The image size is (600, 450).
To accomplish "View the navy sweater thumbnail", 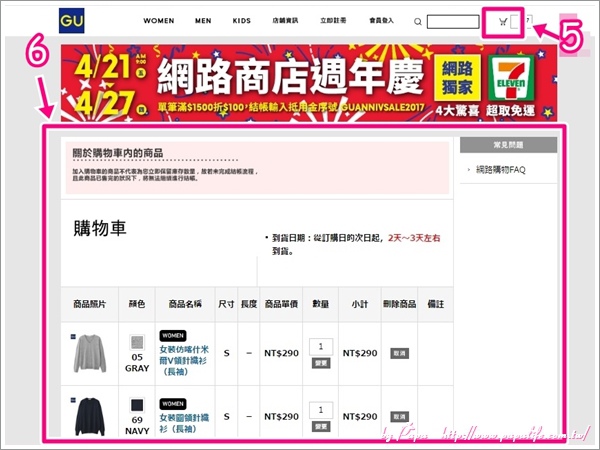I will (x=90, y=417).
